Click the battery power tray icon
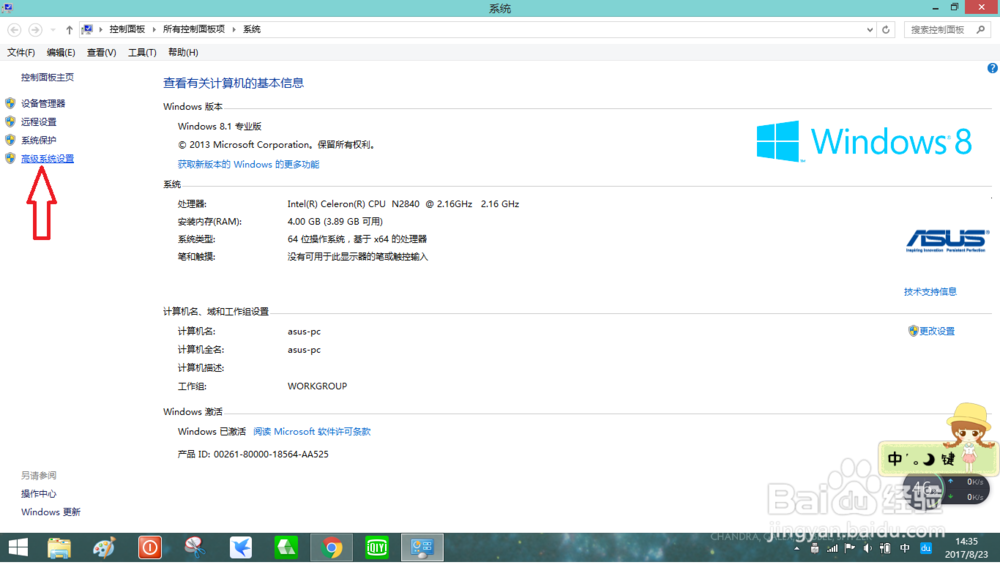Image resolution: width=1000 pixels, height=565 pixels. click(885, 548)
